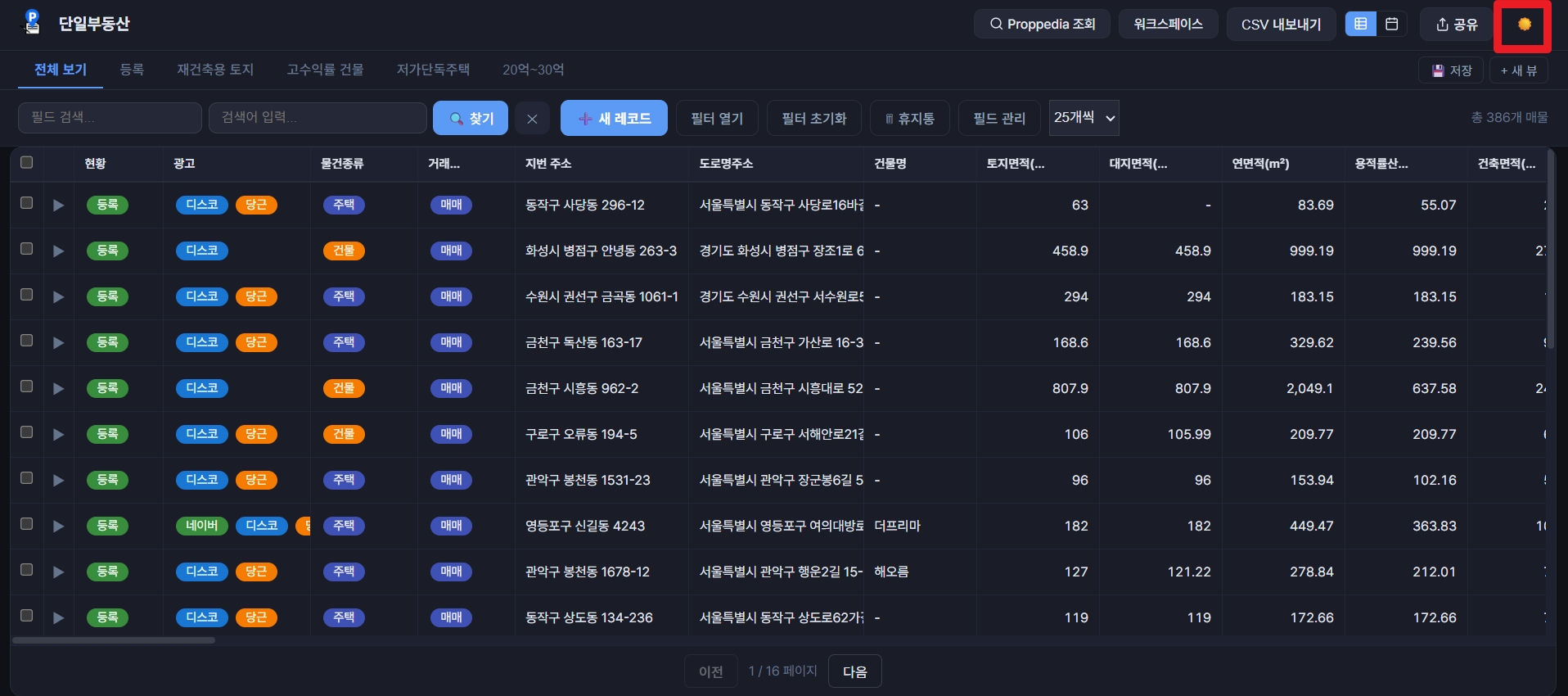Image resolution: width=1568 pixels, height=696 pixels.
Task: Check the 오류동 194-5 row checkbox
Action: click(26, 432)
